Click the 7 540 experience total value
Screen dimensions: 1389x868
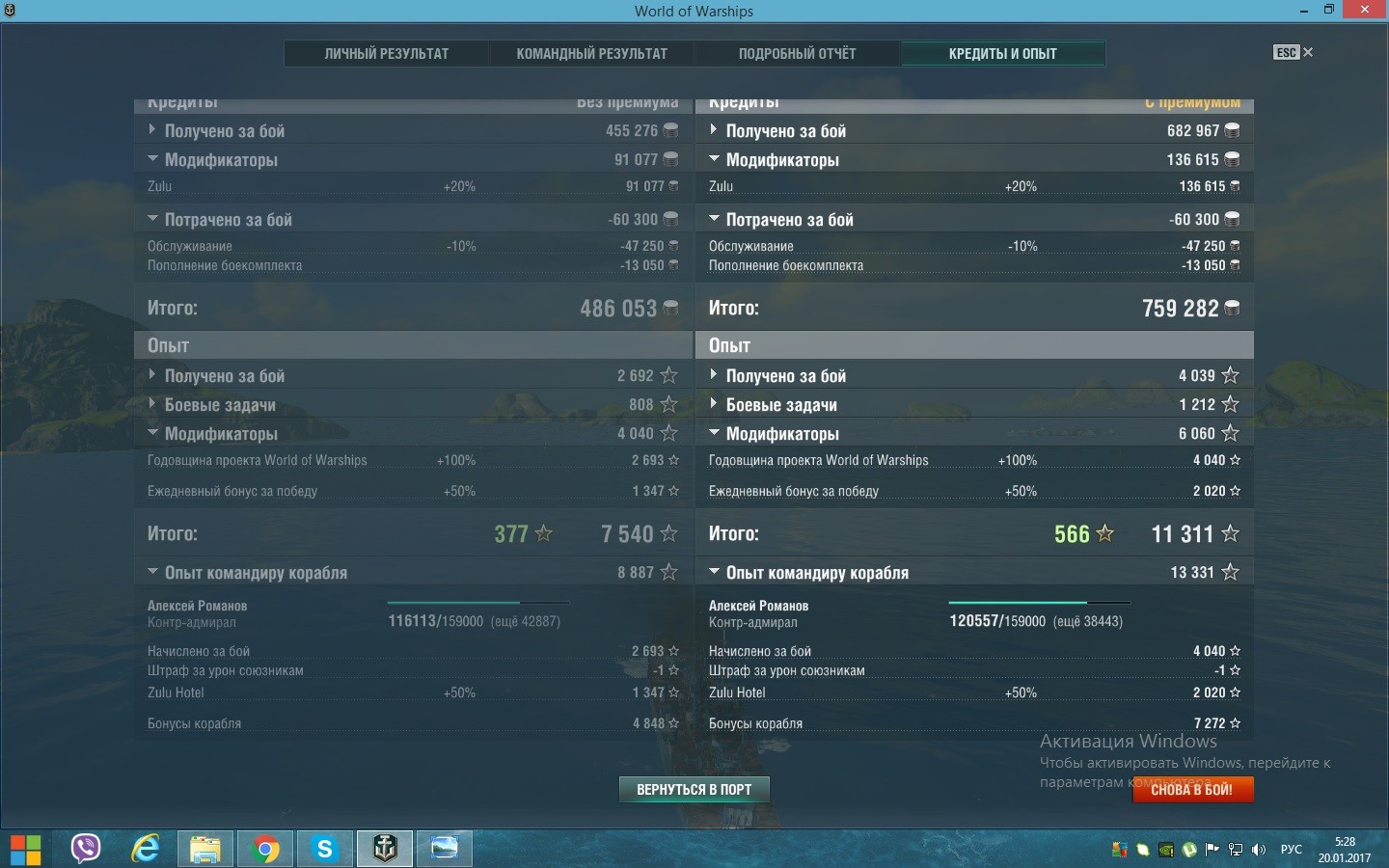point(627,533)
